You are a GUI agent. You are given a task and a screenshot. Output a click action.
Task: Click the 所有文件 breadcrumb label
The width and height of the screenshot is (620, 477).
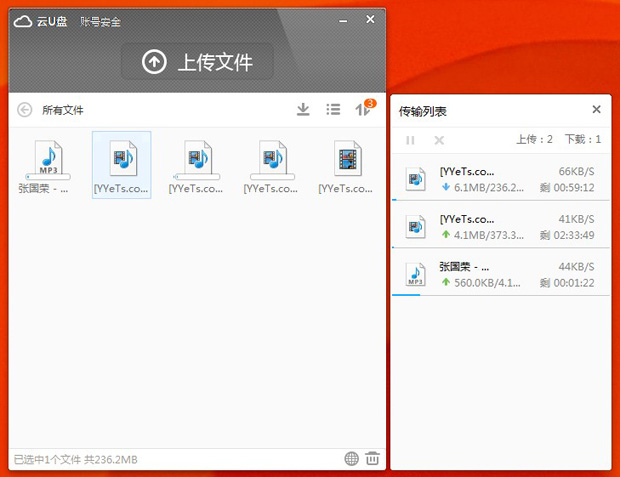(63, 110)
